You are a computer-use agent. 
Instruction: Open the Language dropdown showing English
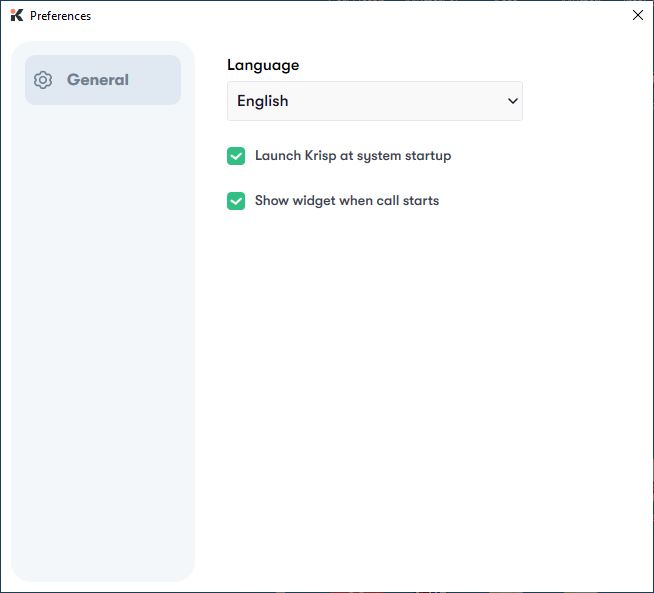375,101
